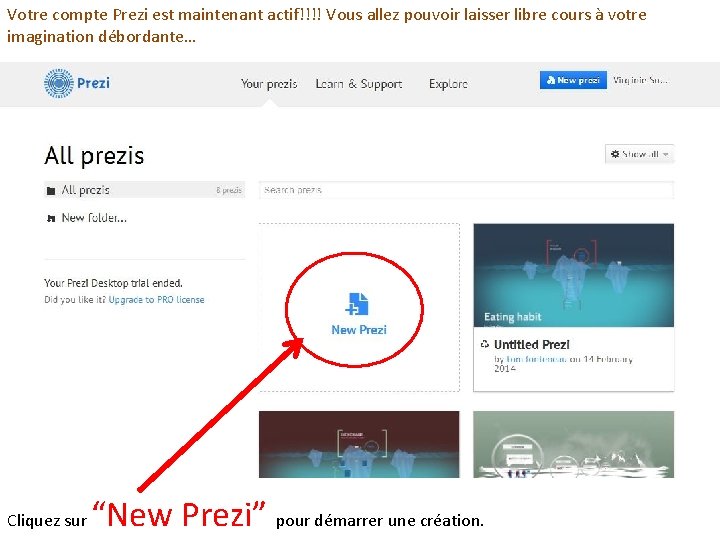
Task: Open the user account name menu
Action: click(x=640, y=80)
